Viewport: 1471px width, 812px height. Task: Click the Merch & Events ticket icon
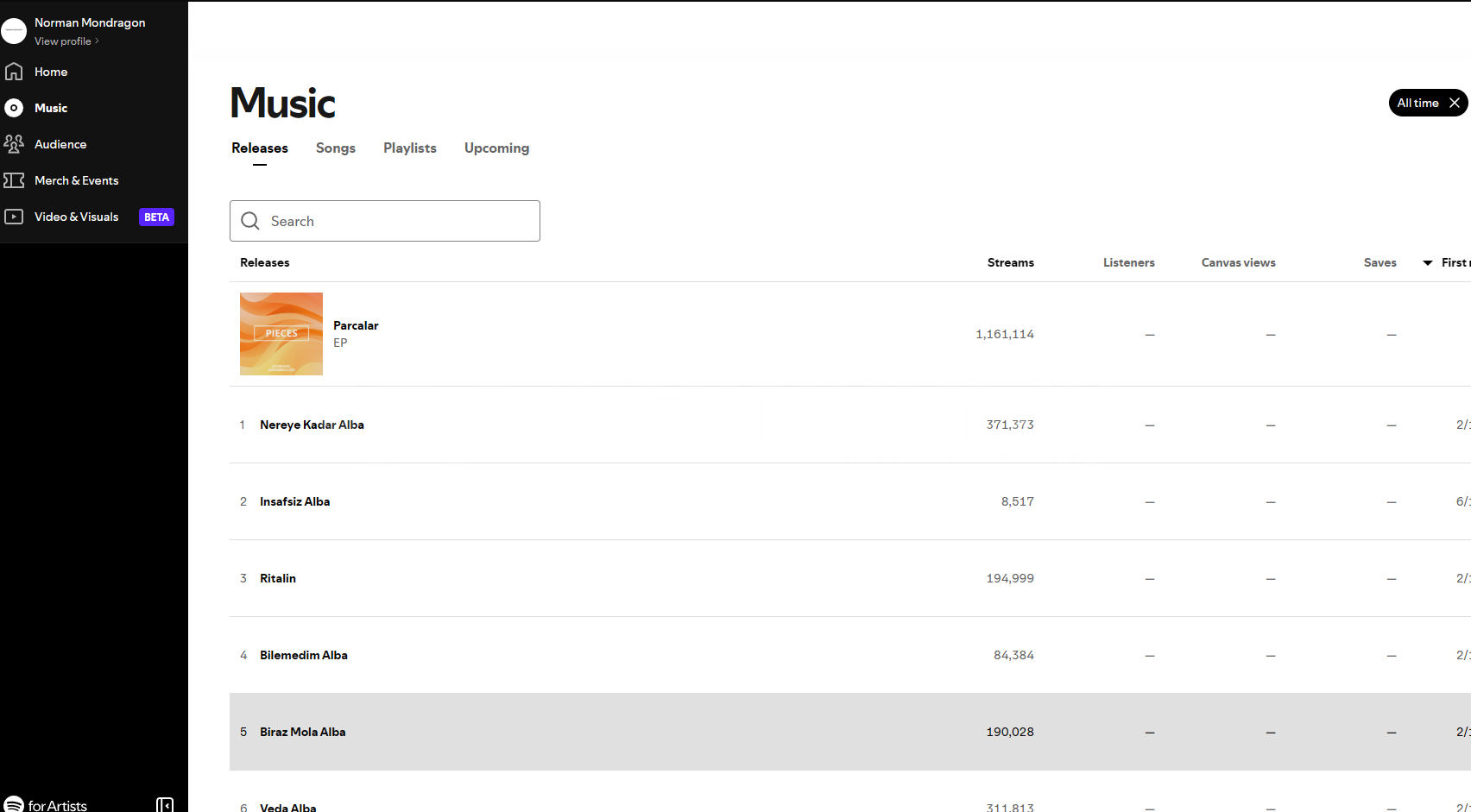pos(14,180)
